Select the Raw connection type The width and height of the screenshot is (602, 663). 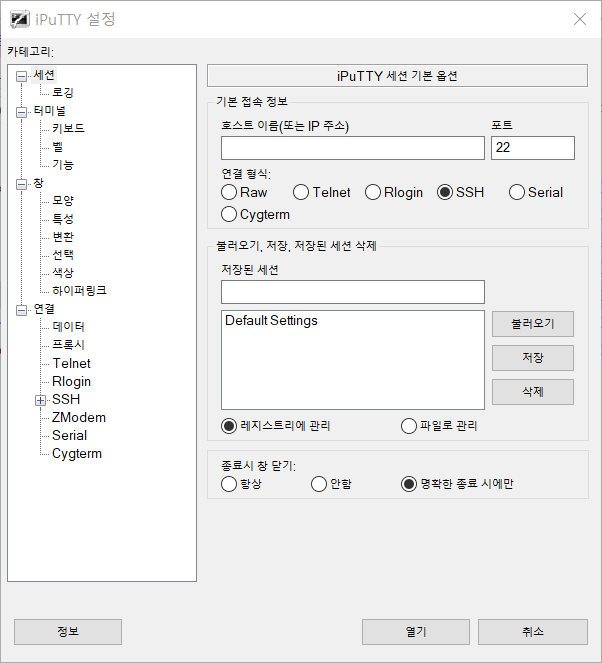(x=244, y=192)
